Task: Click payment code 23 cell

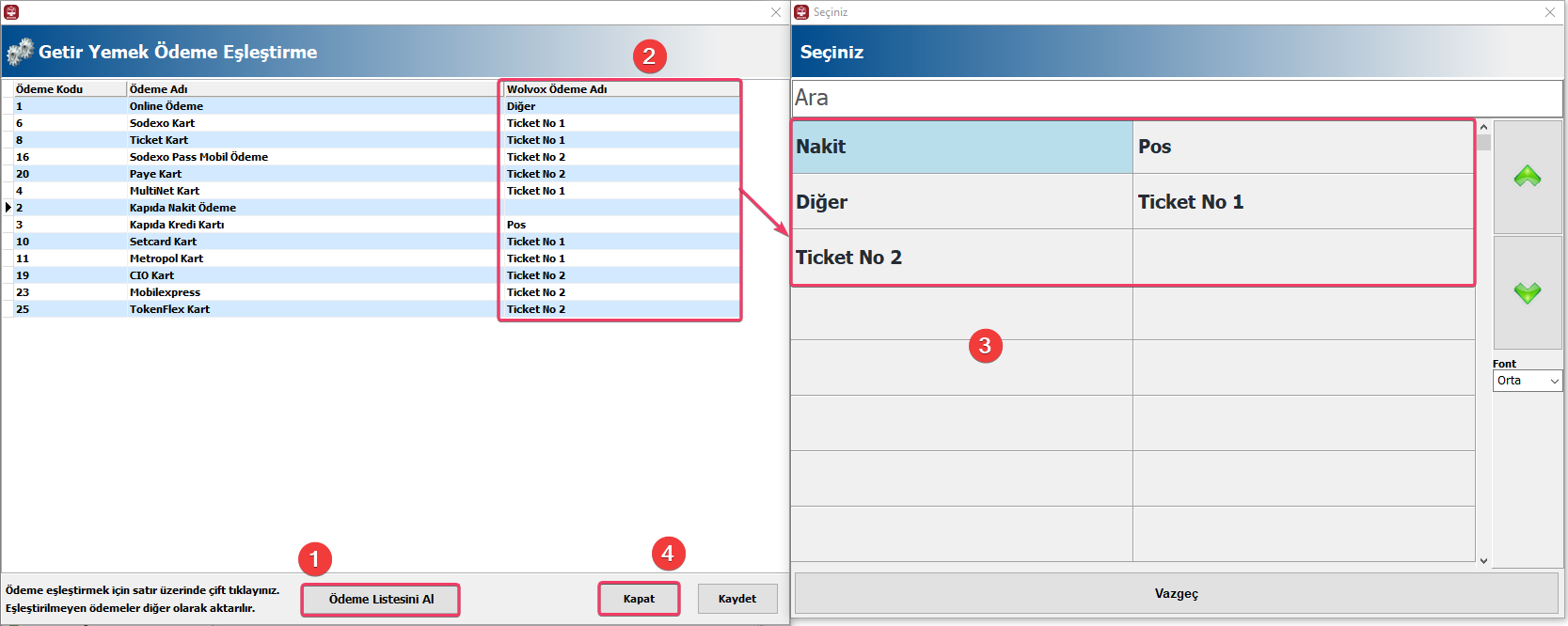Action: point(70,292)
